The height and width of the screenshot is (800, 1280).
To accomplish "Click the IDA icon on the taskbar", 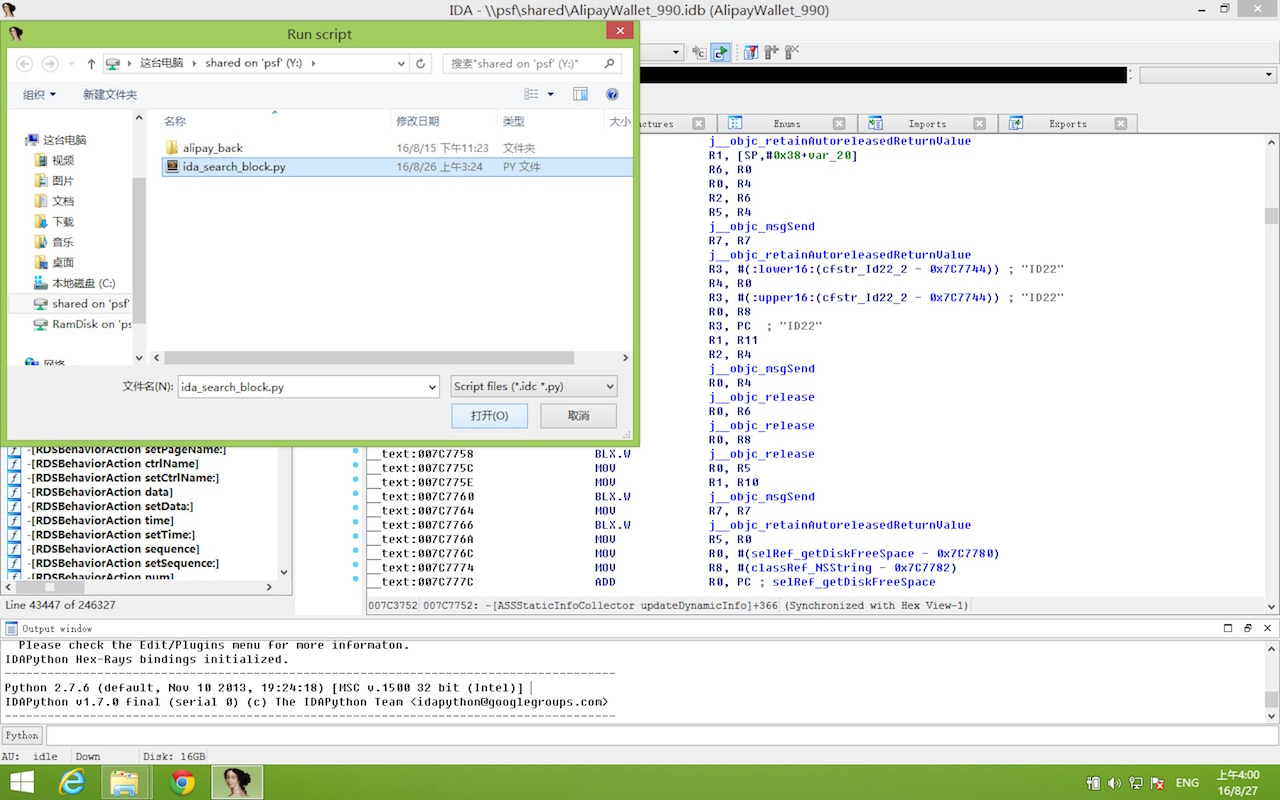I will point(238,782).
